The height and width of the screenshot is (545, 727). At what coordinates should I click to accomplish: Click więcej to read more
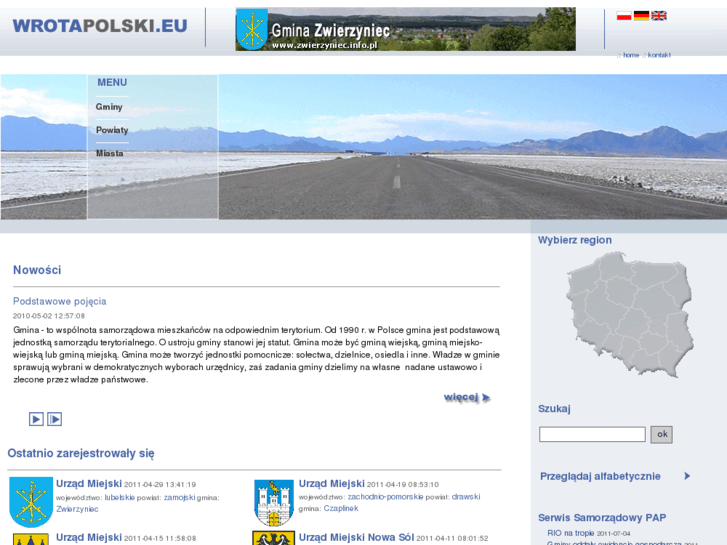point(466,398)
